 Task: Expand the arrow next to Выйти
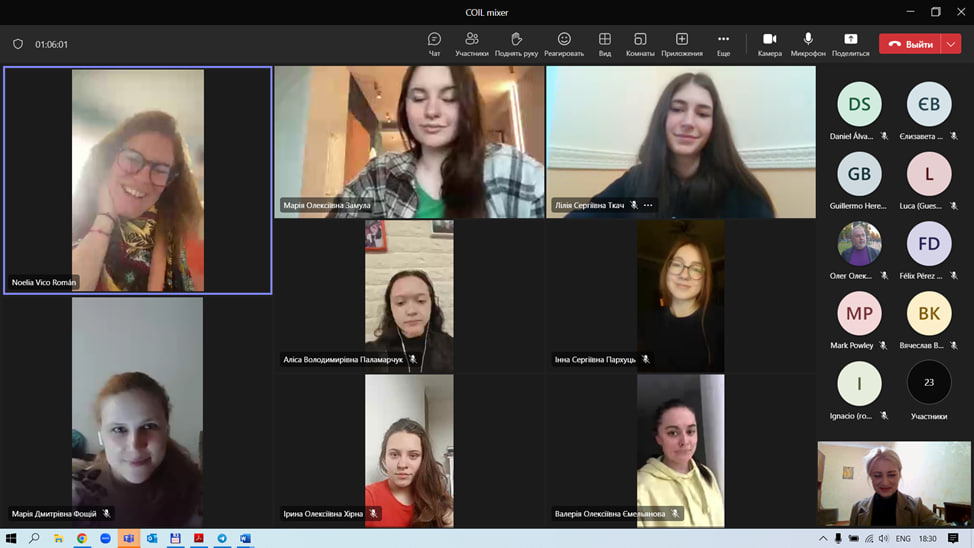951,44
